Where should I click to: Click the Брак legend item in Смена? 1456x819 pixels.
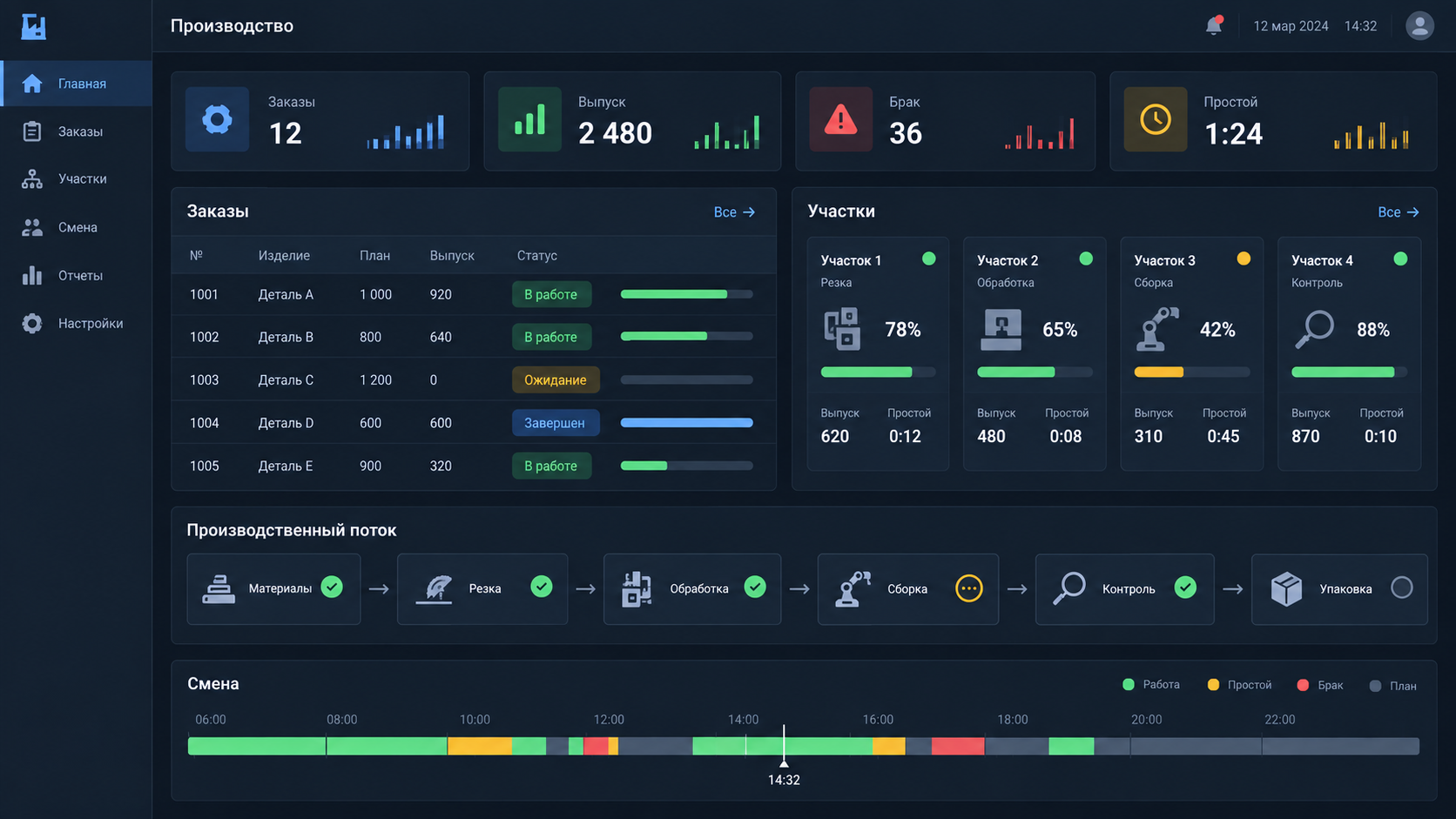[1320, 685]
